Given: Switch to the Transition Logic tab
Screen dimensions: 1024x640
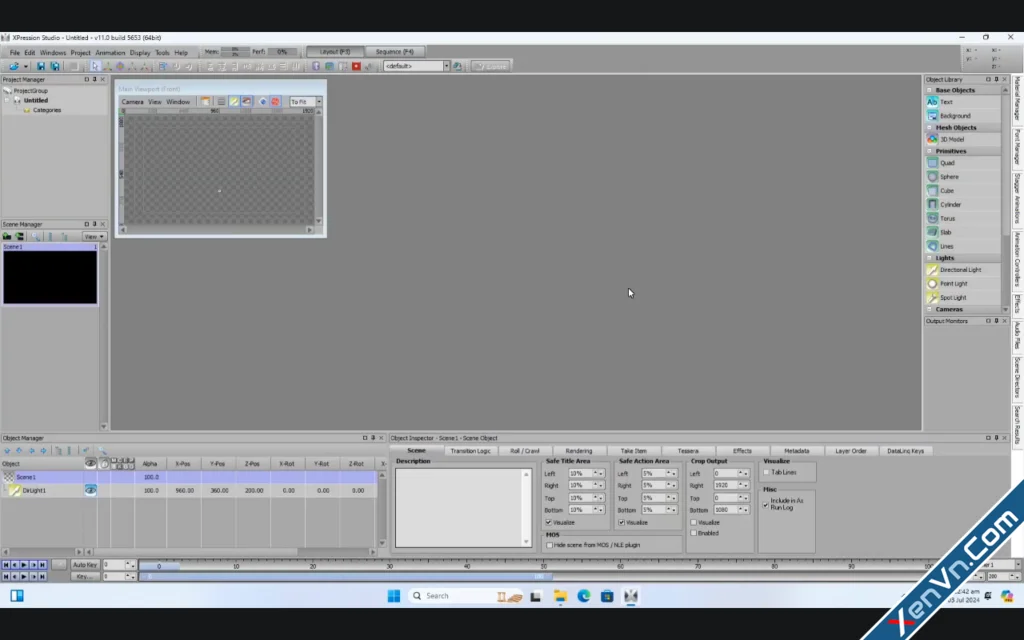Looking at the screenshot, I should (470, 451).
